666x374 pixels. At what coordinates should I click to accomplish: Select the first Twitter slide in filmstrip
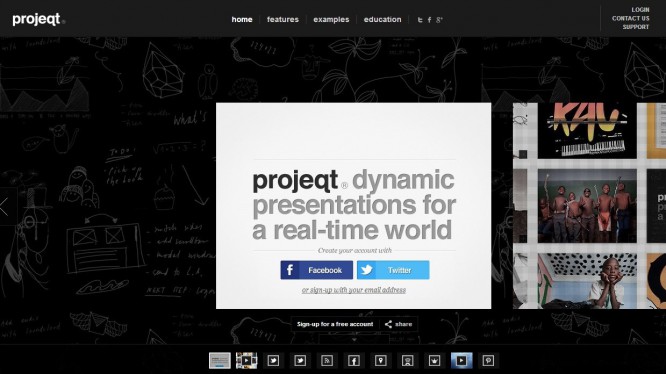coord(273,361)
